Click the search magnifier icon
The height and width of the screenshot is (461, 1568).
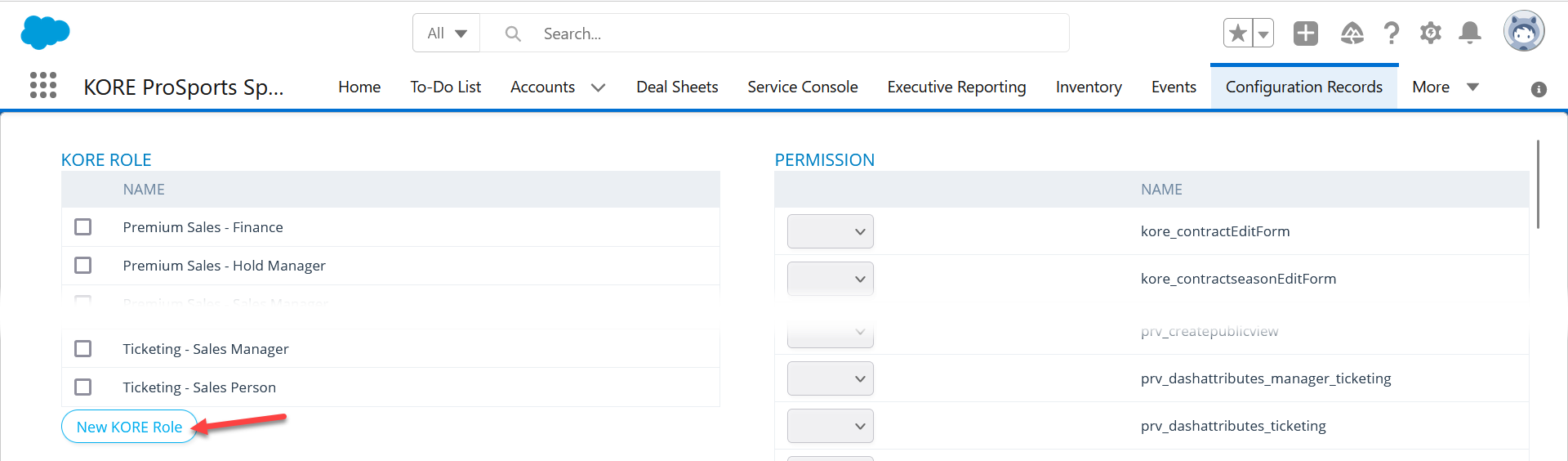[x=513, y=34]
